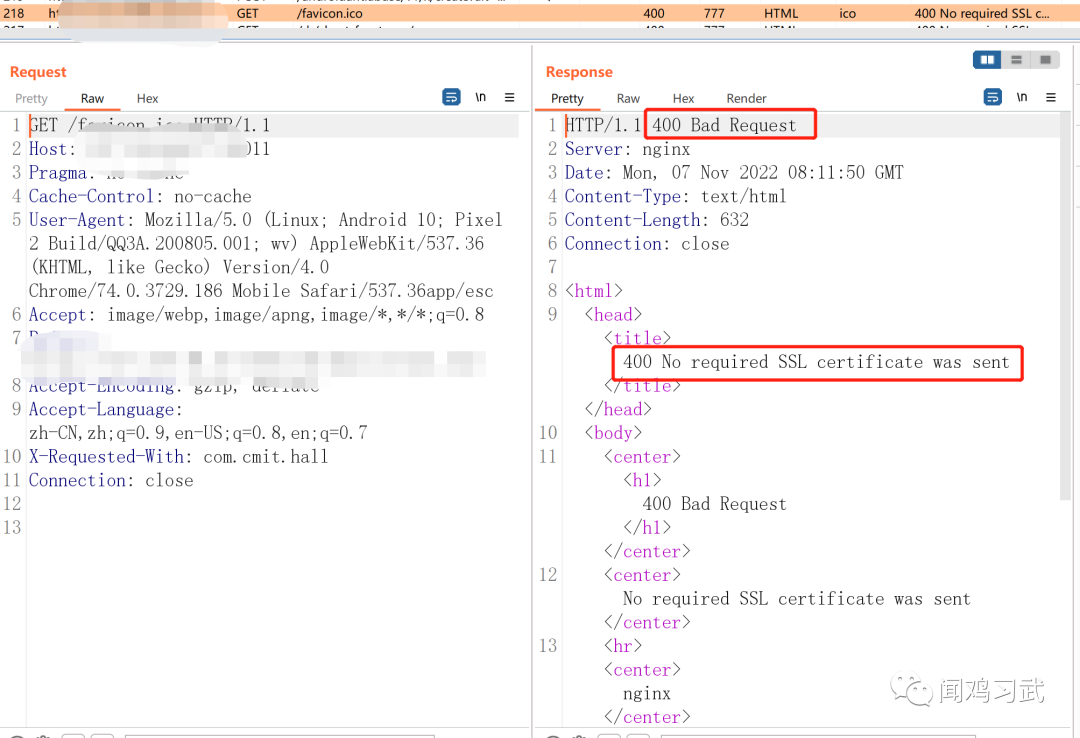Click the Response vertical scrollbar

1066,307
